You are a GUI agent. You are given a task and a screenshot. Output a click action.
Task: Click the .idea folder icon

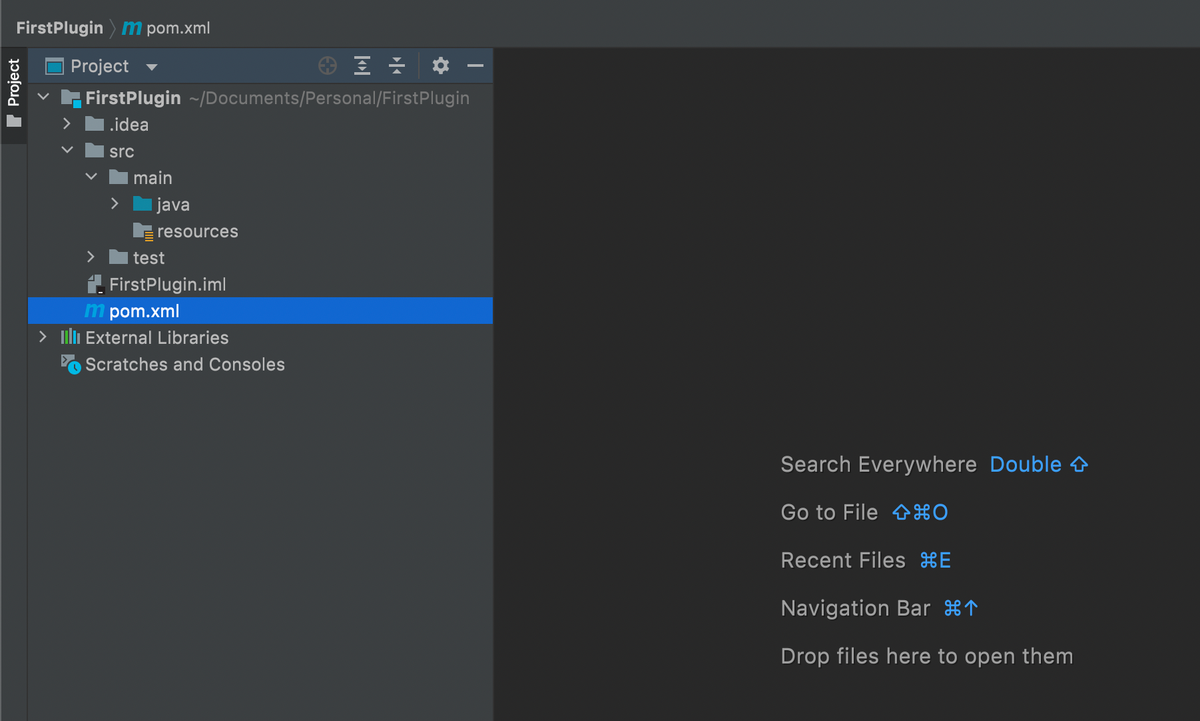(95, 124)
